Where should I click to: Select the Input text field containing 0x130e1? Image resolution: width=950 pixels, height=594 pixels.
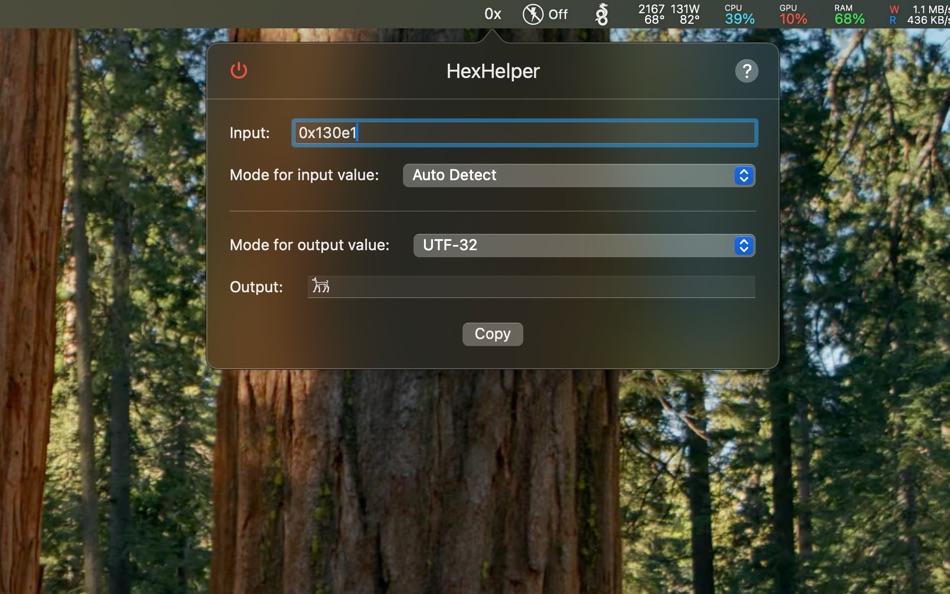[525, 132]
